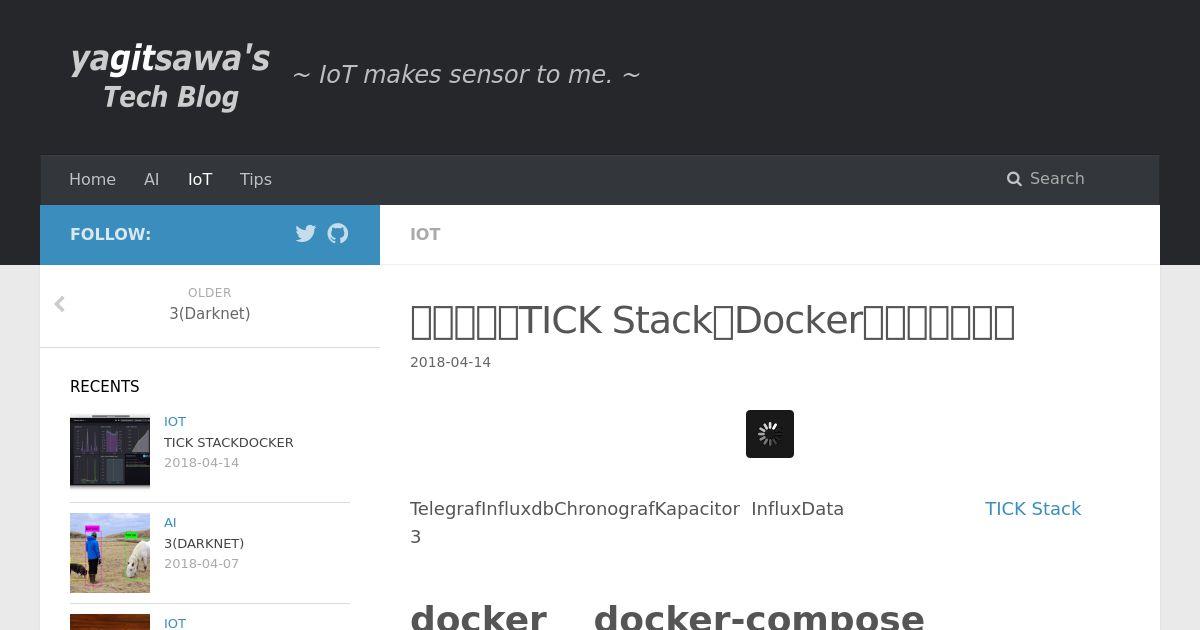Click the older post left chevron
1200x630 pixels.
click(60, 304)
